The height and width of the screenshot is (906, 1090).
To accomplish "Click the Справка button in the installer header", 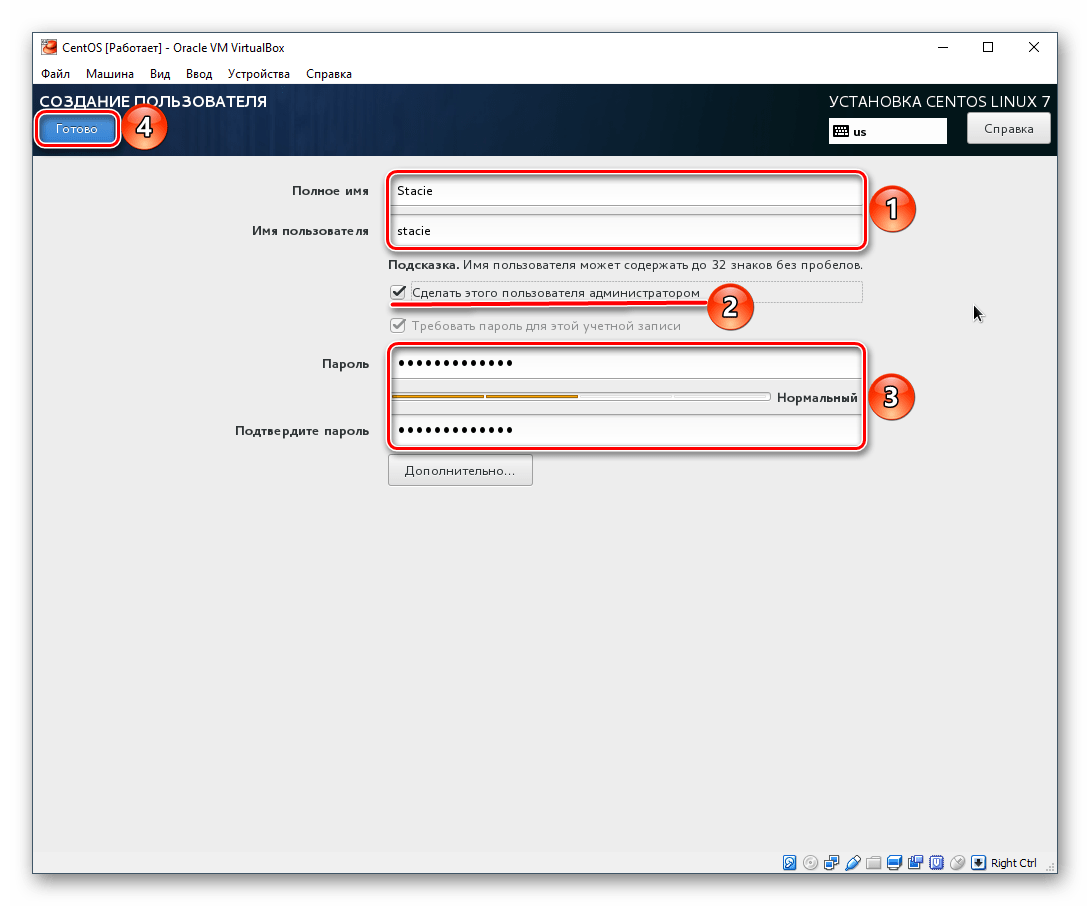I will pos(1008,129).
